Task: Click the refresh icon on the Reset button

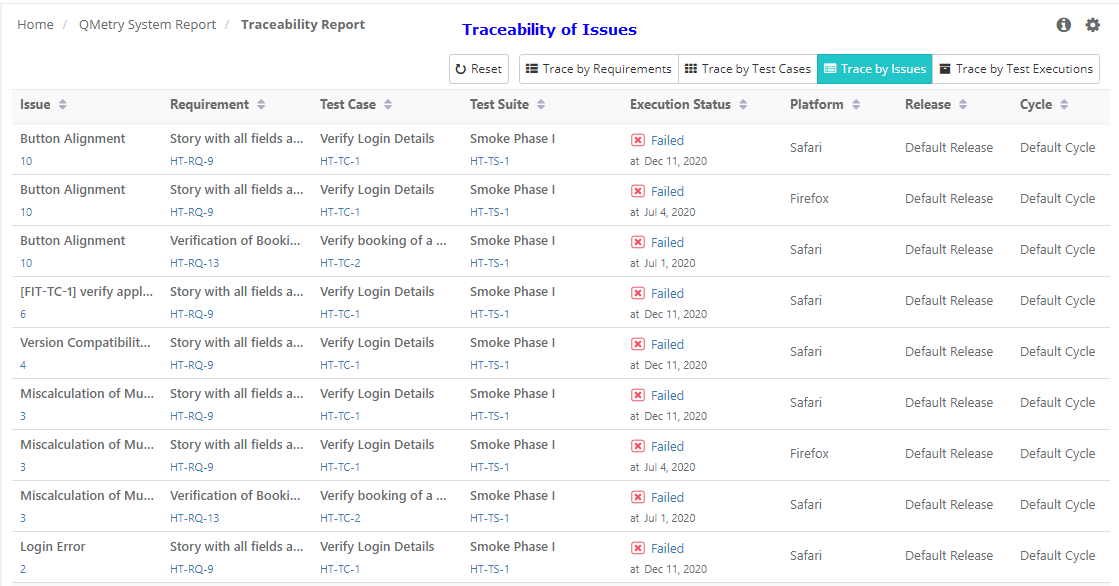Action: [462, 69]
